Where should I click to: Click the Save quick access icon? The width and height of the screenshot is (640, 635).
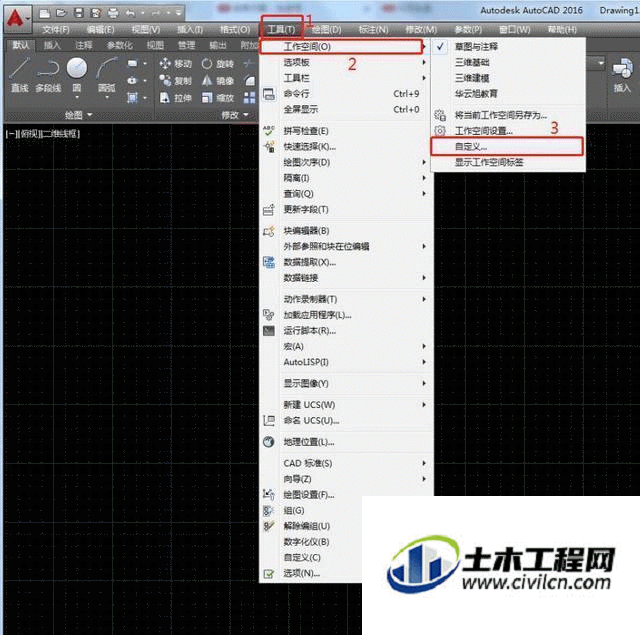tap(78, 13)
